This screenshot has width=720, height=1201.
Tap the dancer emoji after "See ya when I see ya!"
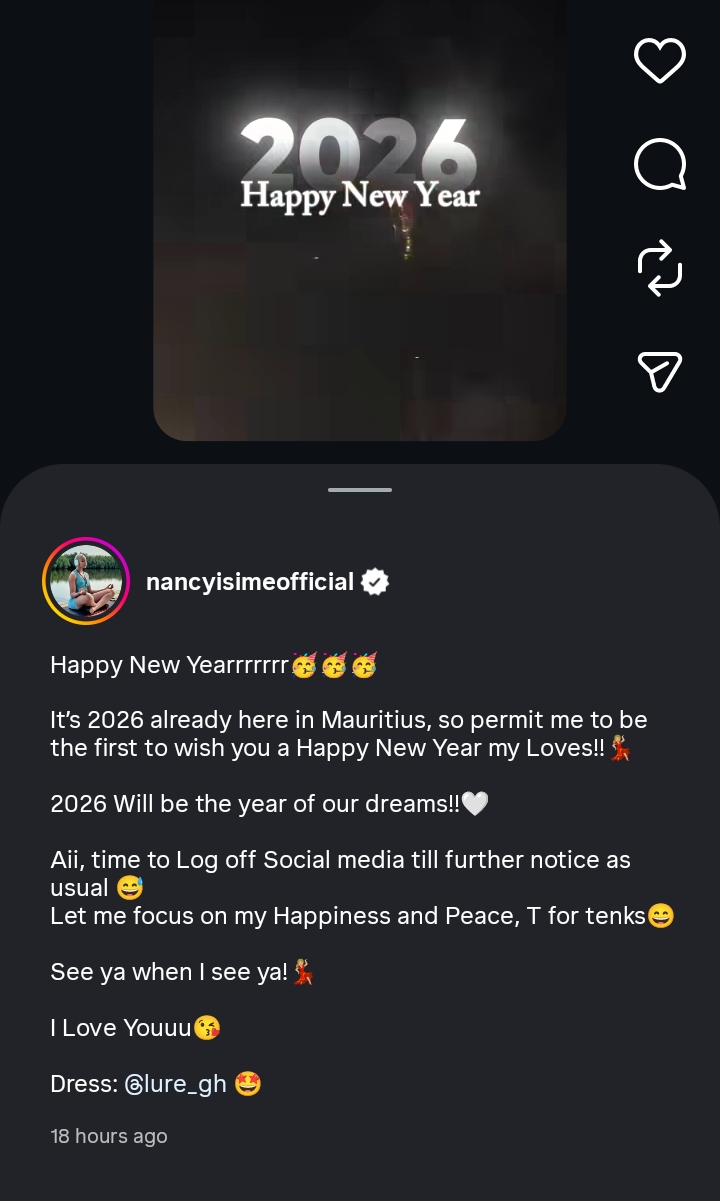[x=304, y=972]
